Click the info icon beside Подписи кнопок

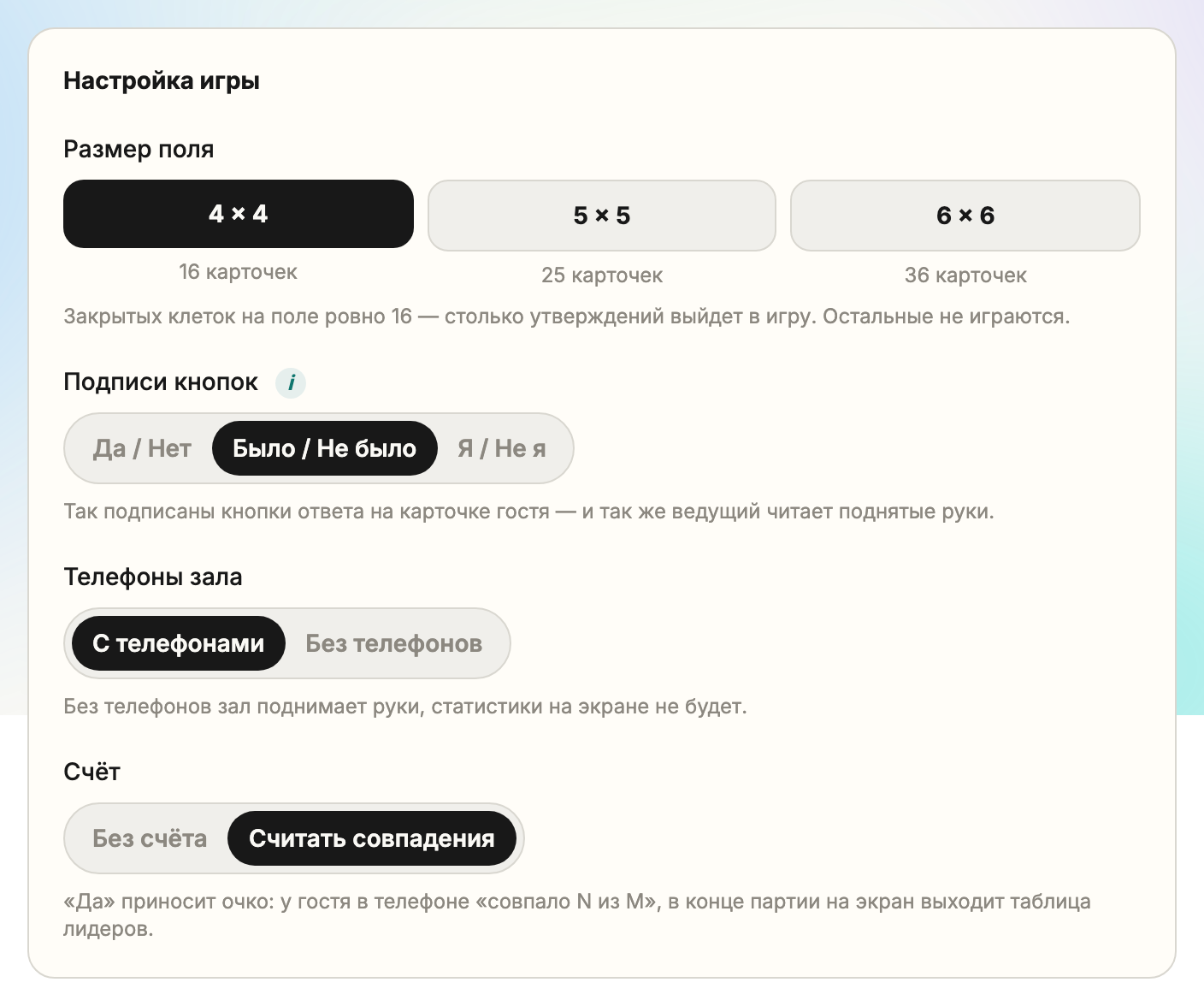tap(291, 382)
